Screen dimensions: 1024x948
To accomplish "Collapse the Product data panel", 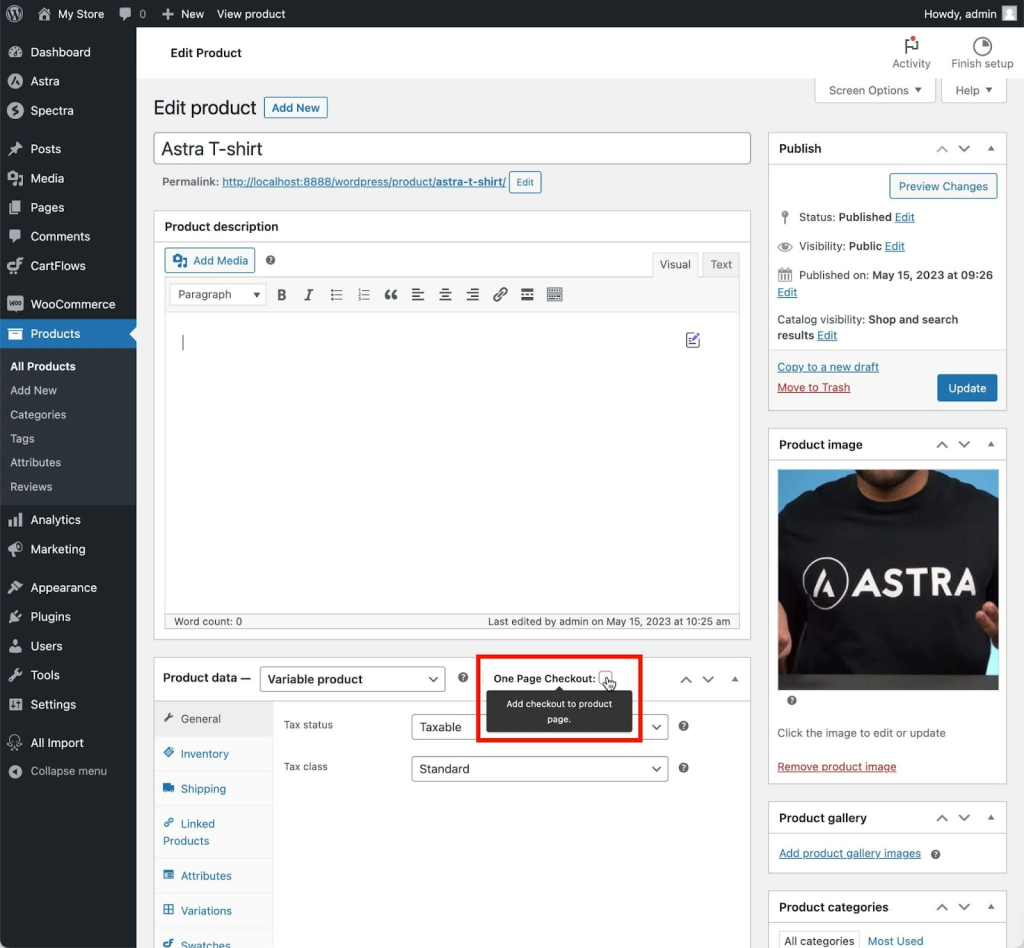I will (735, 680).
